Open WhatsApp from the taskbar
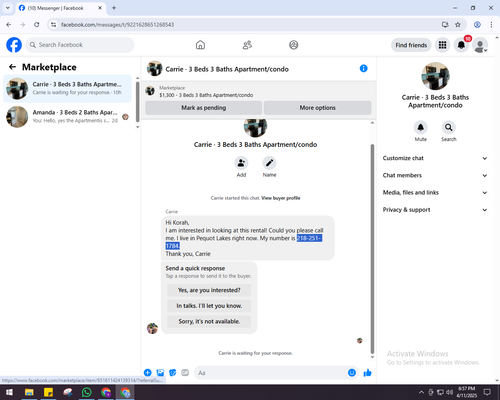Viewport: 500px width, 400px height. [87, 392]
